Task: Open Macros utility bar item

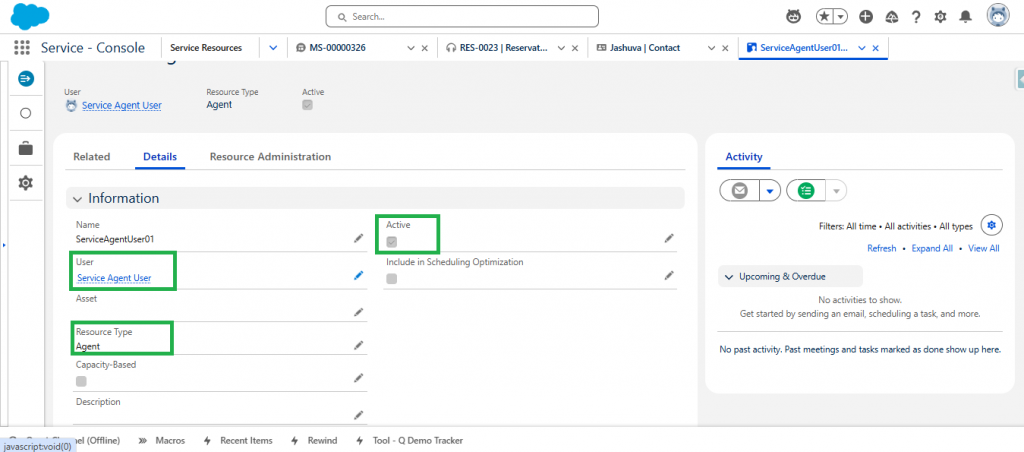Action: point(161,441)
